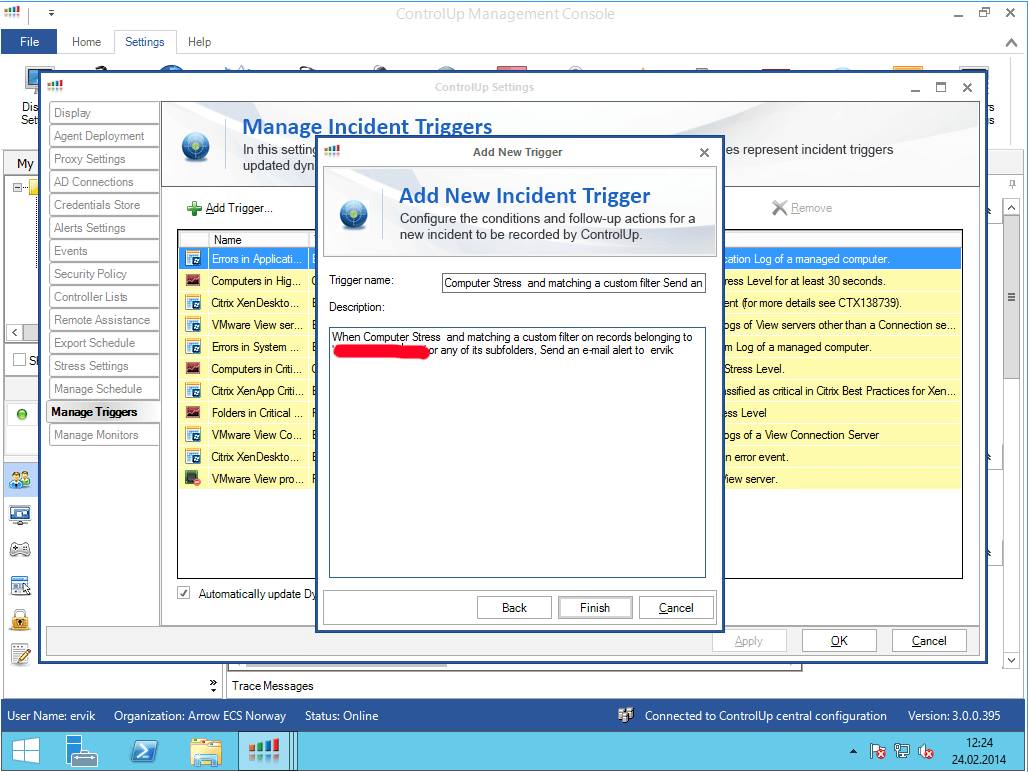The width and height of the screenshot is (1028, 772).
Task: Click padlock icon in left sidebar
Action: click(20, 619)
